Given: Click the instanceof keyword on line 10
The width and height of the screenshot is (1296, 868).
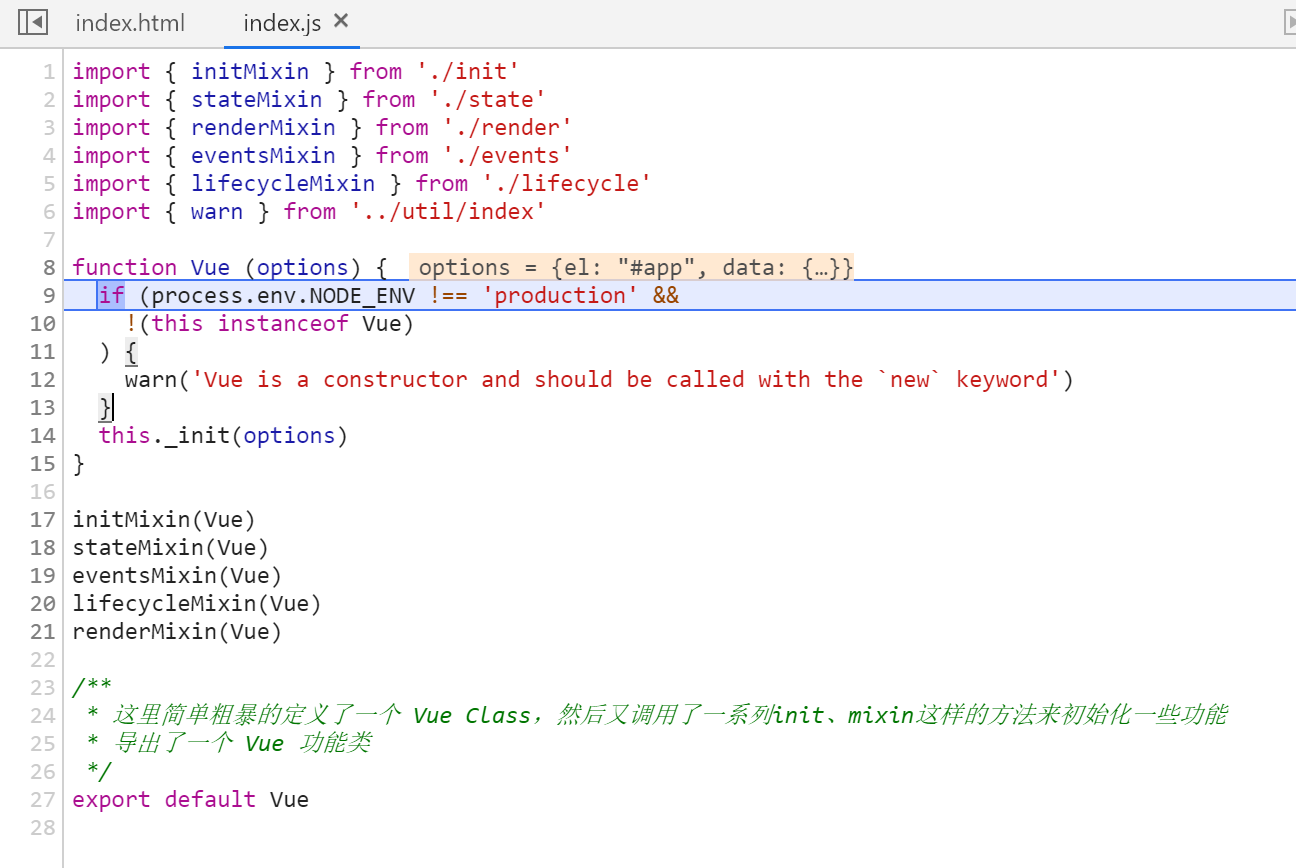Looking at the screenshot, I should point(283,324).
